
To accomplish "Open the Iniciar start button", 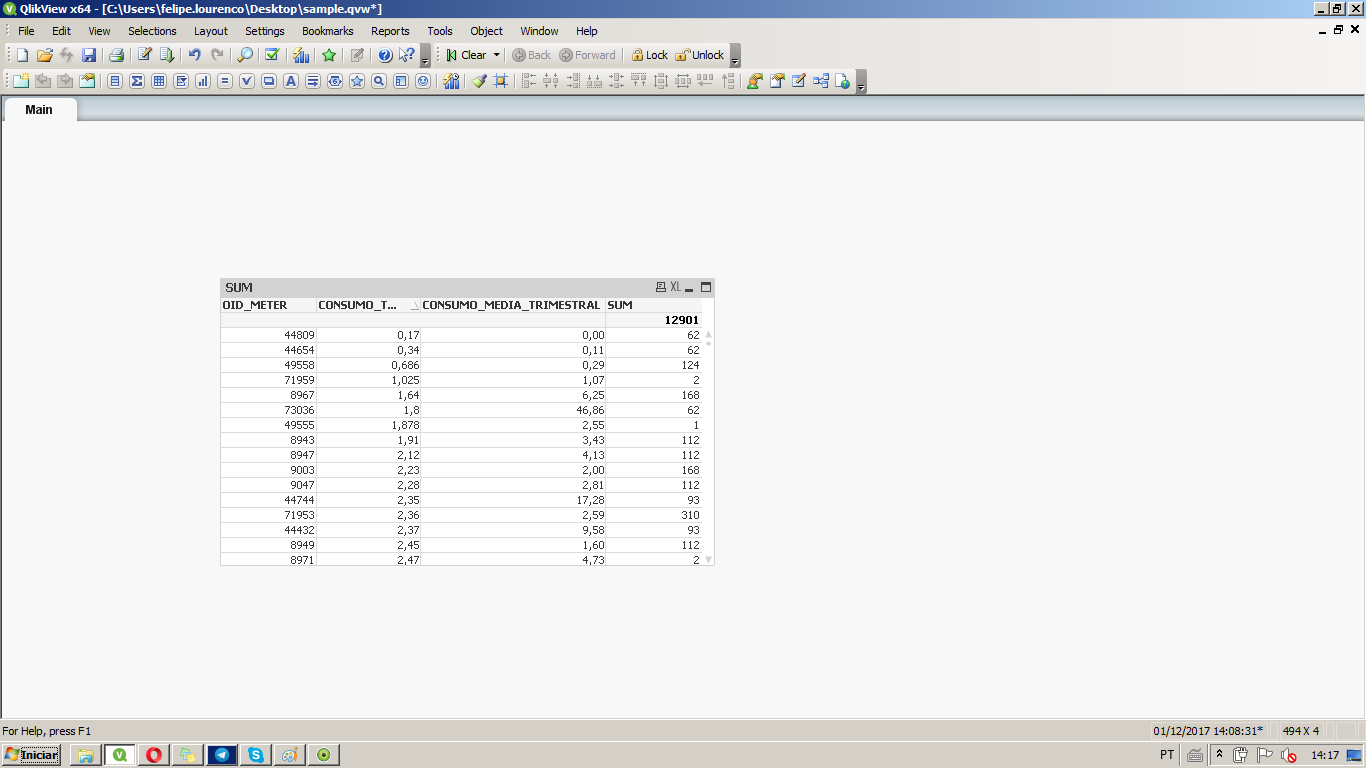I will tap(31, 755).
